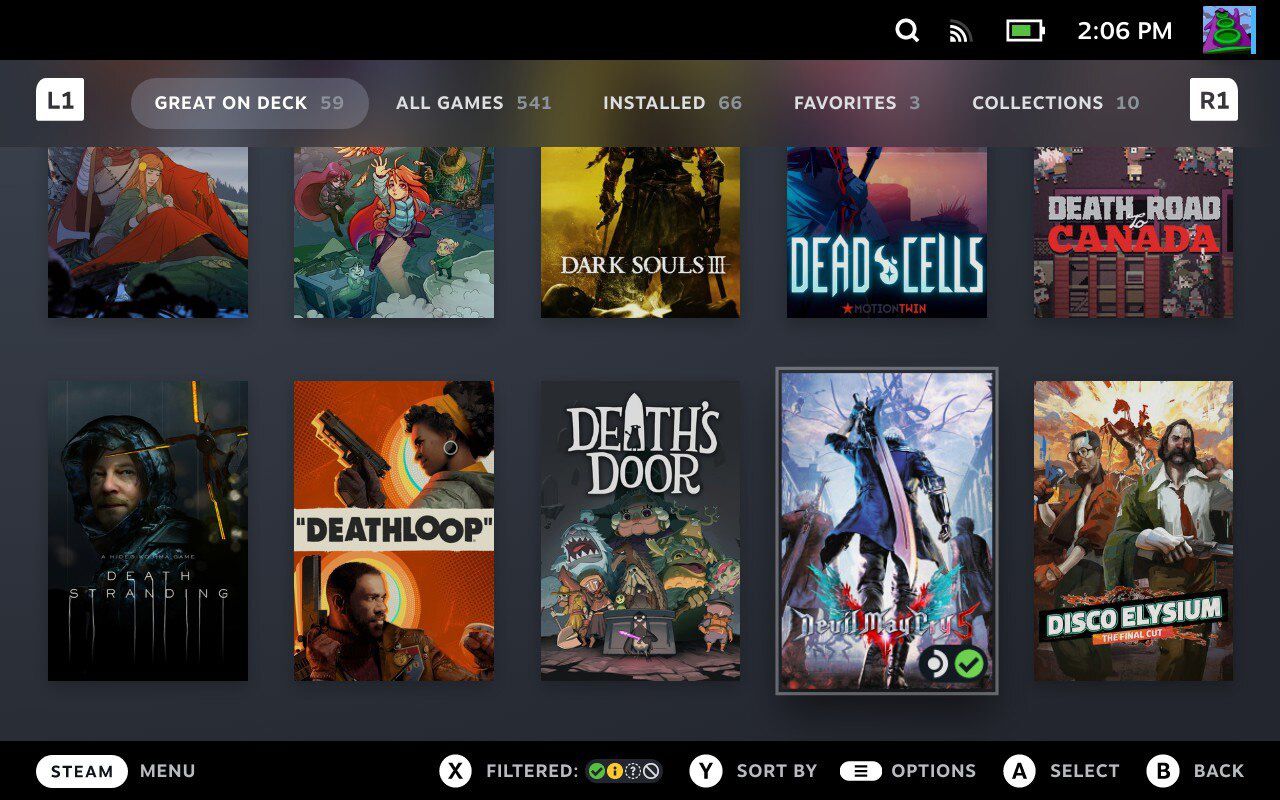Open the user profile avatar

point(1229,30)
